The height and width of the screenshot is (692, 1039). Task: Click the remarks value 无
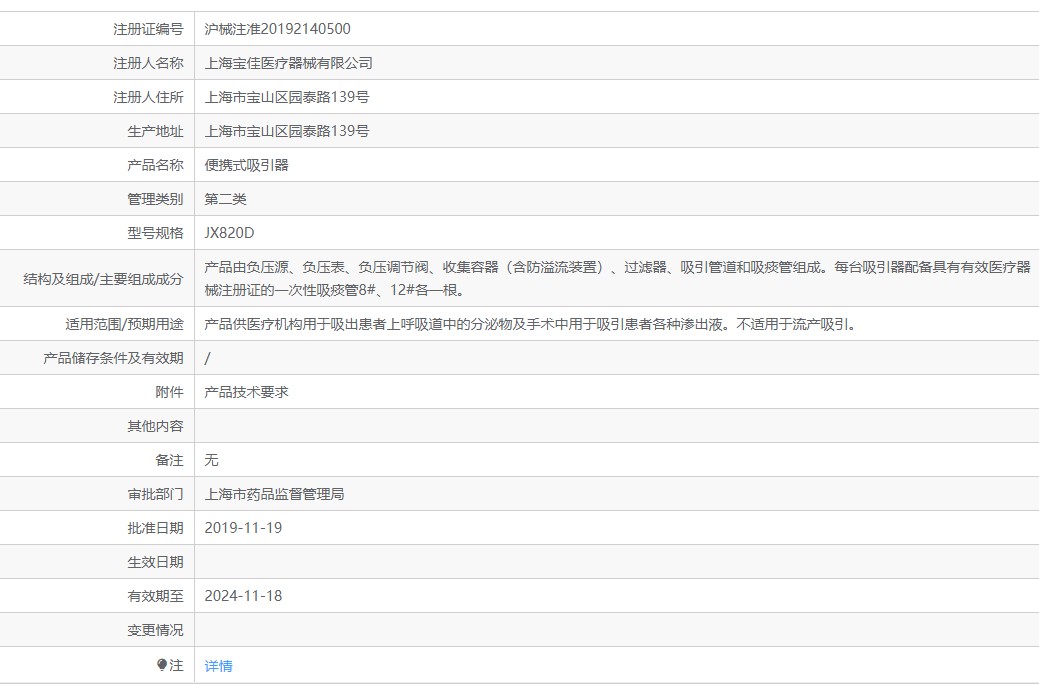pos(211,459)
